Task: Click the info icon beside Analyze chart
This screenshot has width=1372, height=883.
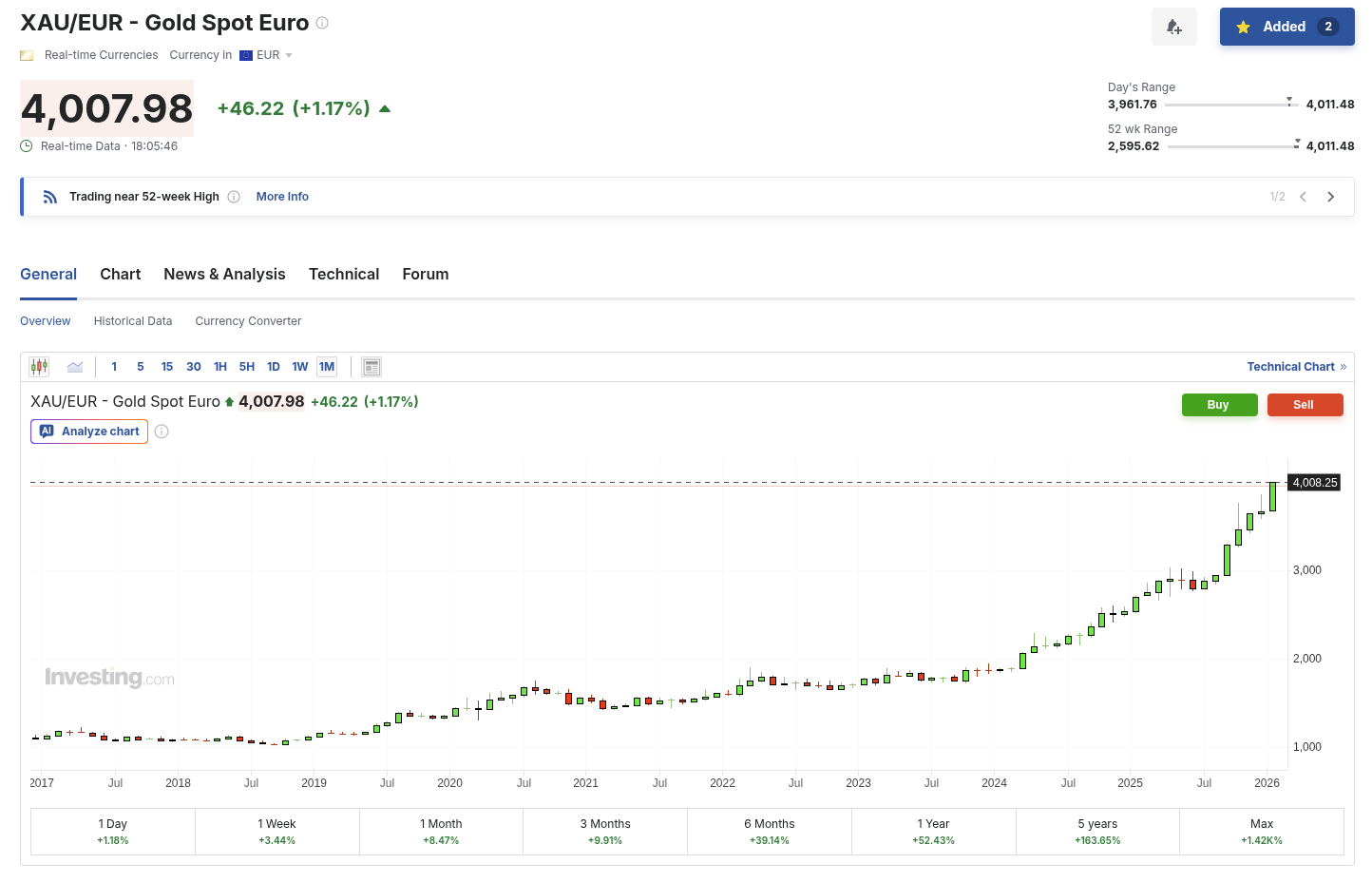Action: coord(162,432)
